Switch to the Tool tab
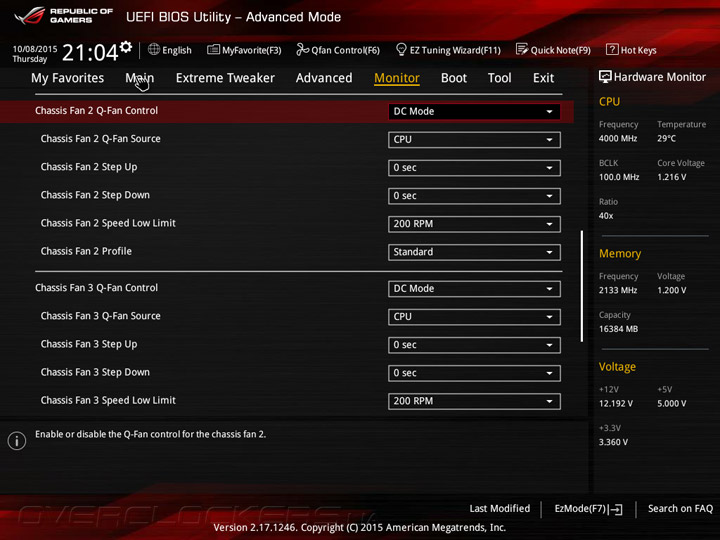 click(x=500, y=78)
